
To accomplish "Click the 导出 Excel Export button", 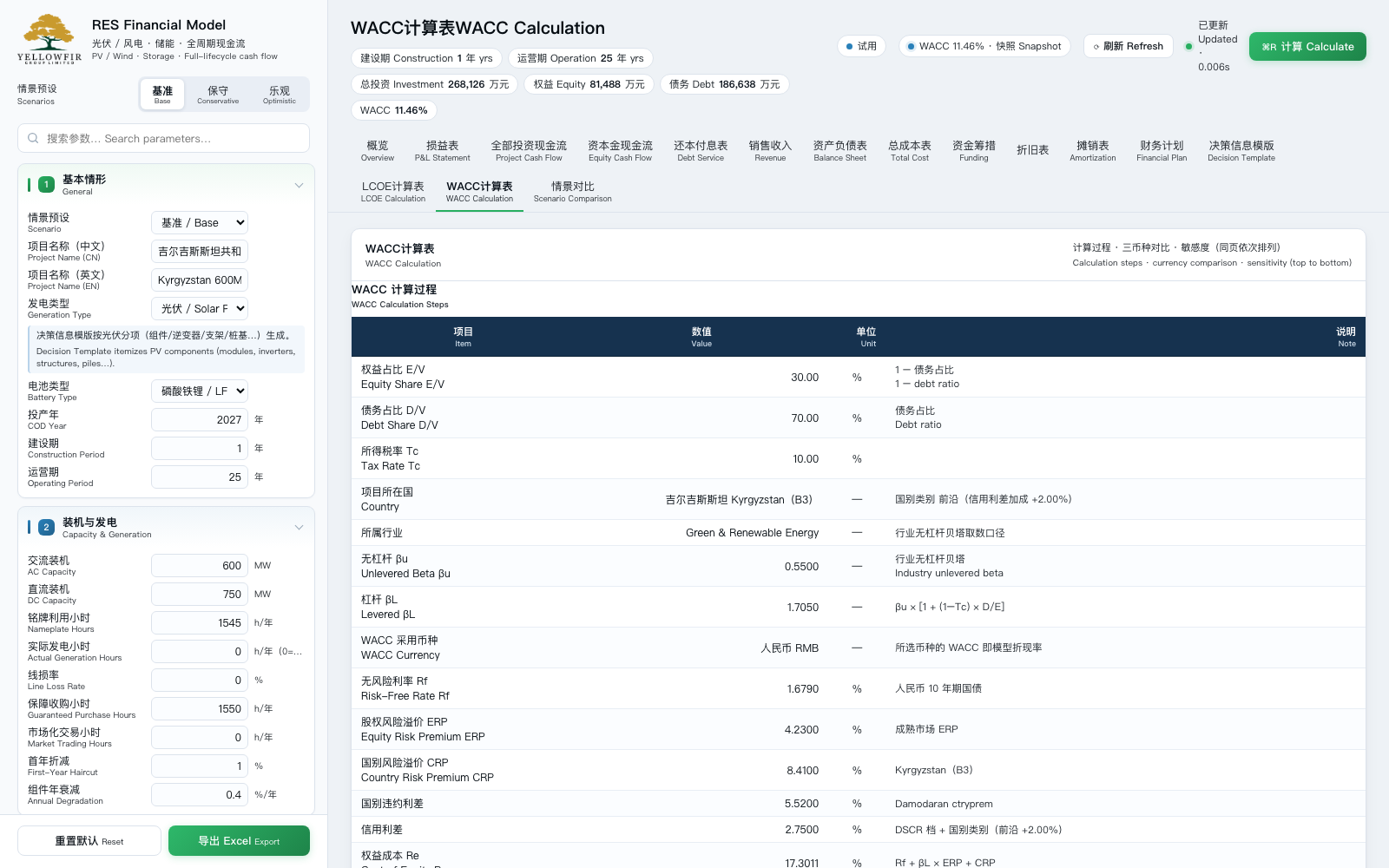I will [239, 841].
